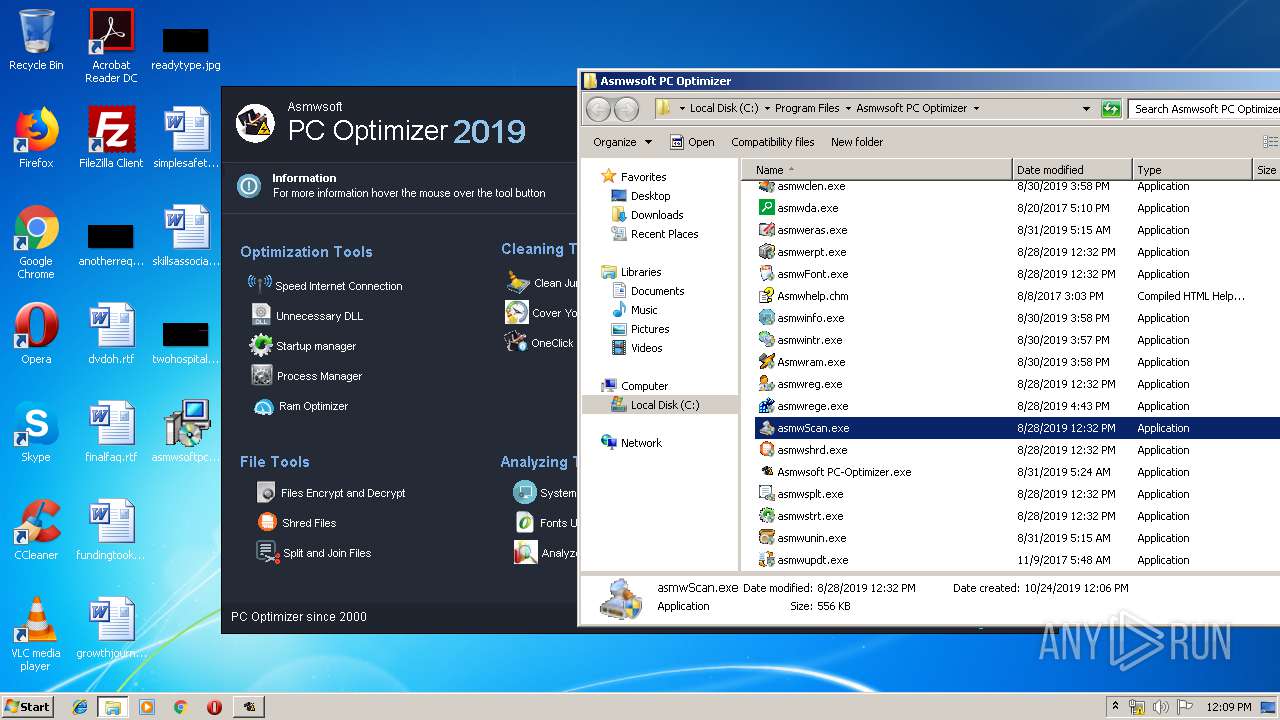Click the System analyzing tool icon
This screenshot has height=720, width=1280.
(525, 492)
